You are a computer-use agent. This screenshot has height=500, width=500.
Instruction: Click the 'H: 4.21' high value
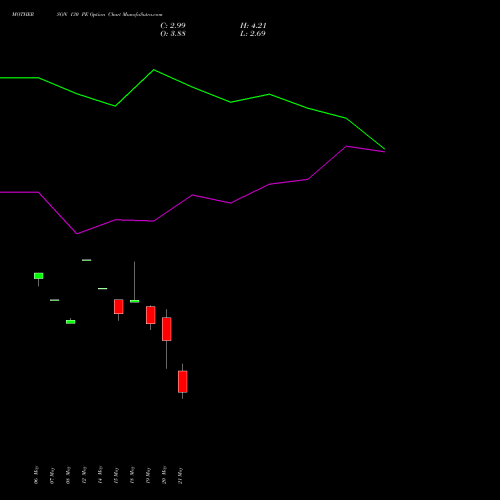pyautogui.click(x=253, y=26)
